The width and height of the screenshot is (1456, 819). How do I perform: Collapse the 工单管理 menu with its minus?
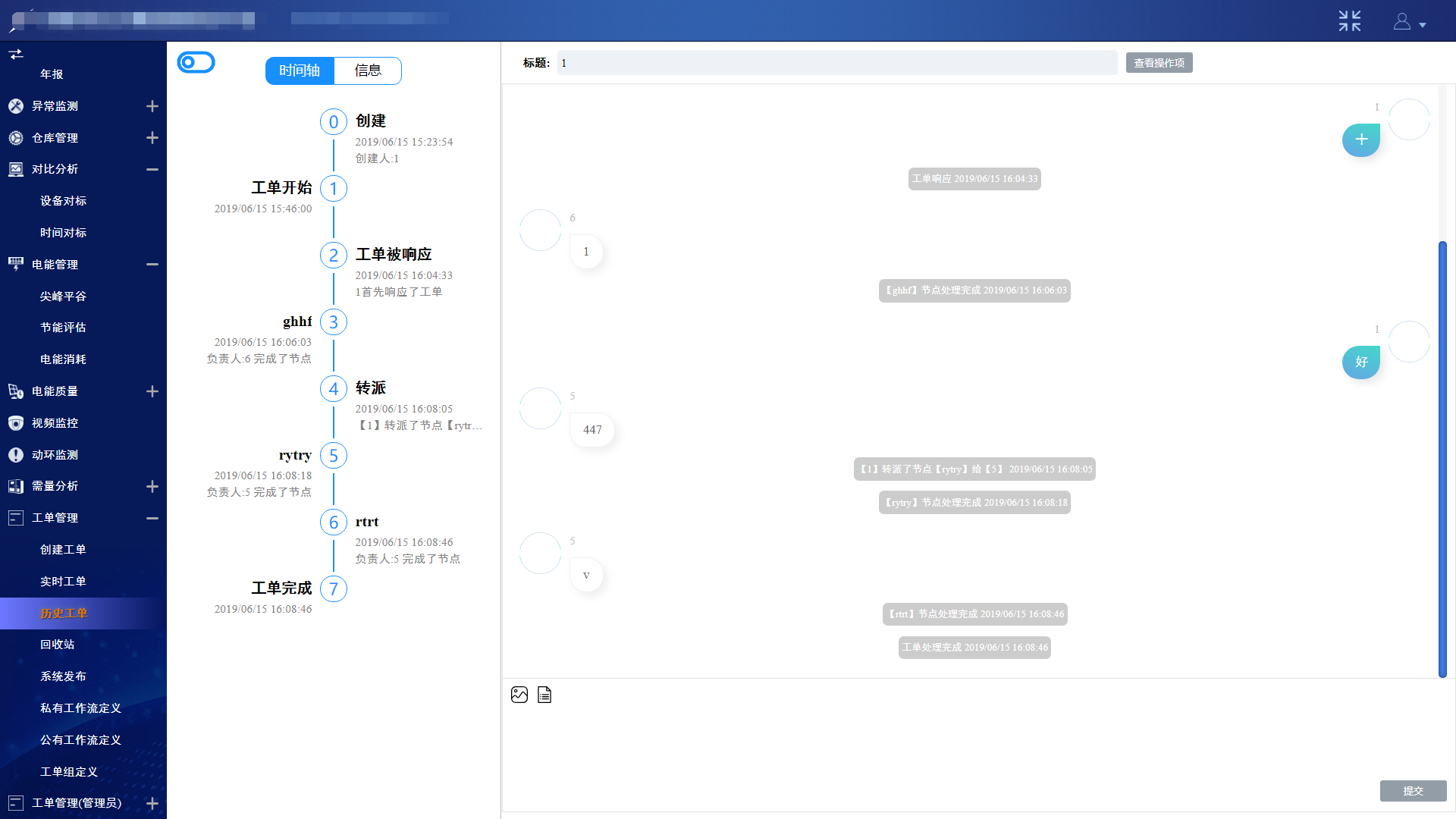(152, 518)
